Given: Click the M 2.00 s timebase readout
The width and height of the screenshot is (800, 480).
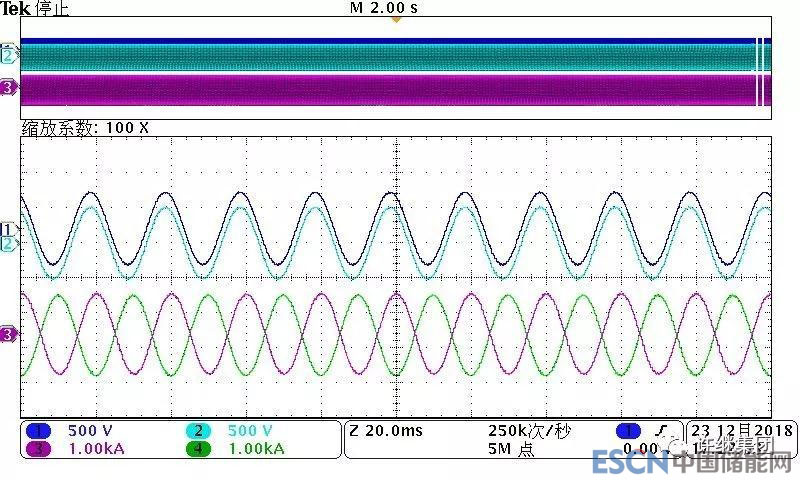Looking at the screenshot, I should point(384,8).
